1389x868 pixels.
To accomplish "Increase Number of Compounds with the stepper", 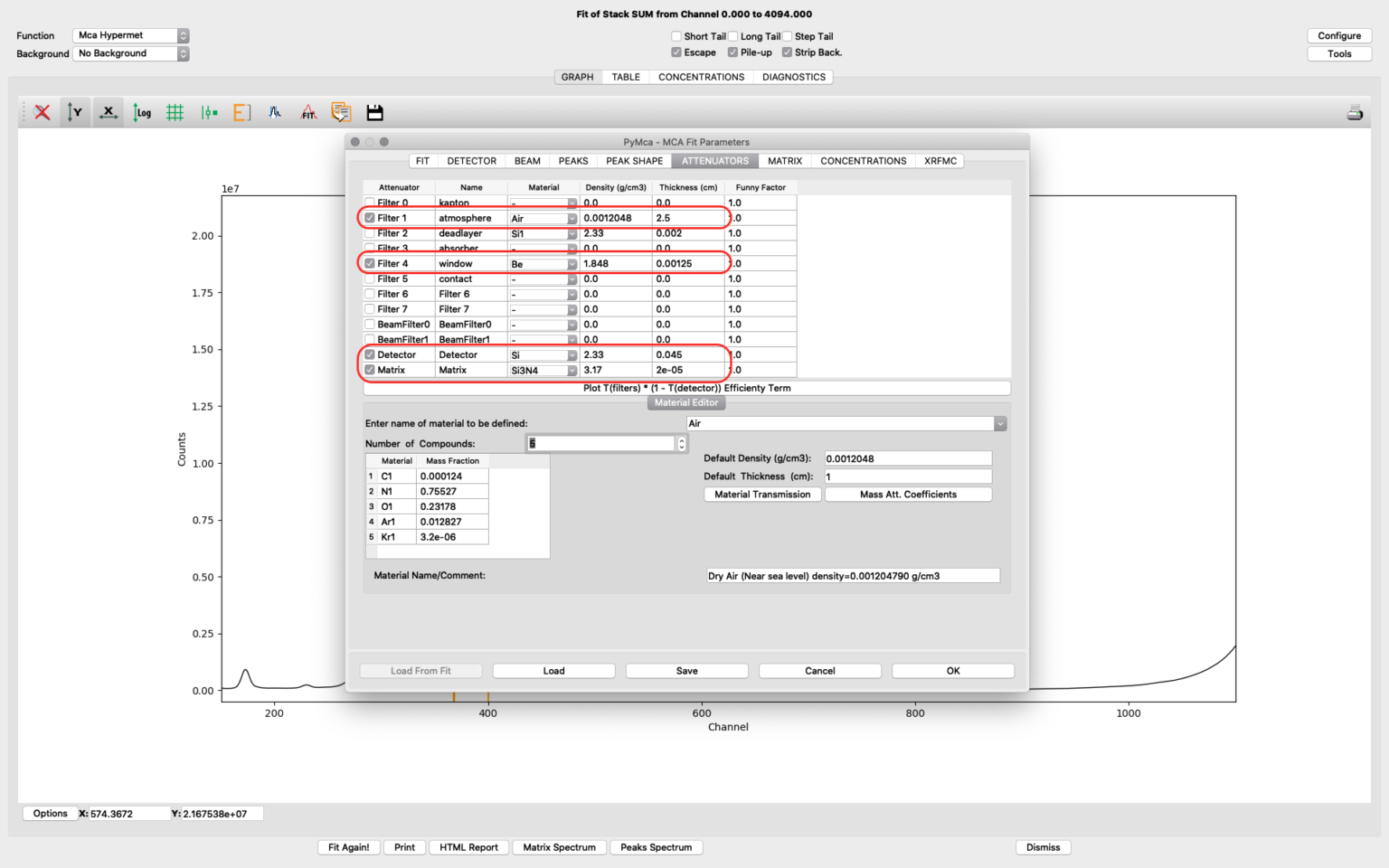I will 682,439.
